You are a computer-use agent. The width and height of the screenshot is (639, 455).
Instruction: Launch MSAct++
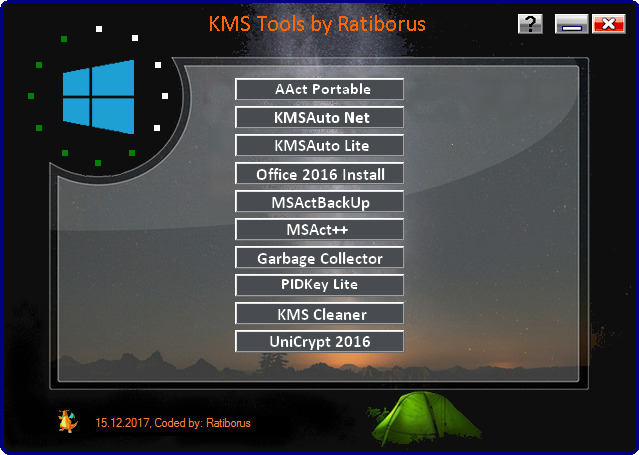320,230
